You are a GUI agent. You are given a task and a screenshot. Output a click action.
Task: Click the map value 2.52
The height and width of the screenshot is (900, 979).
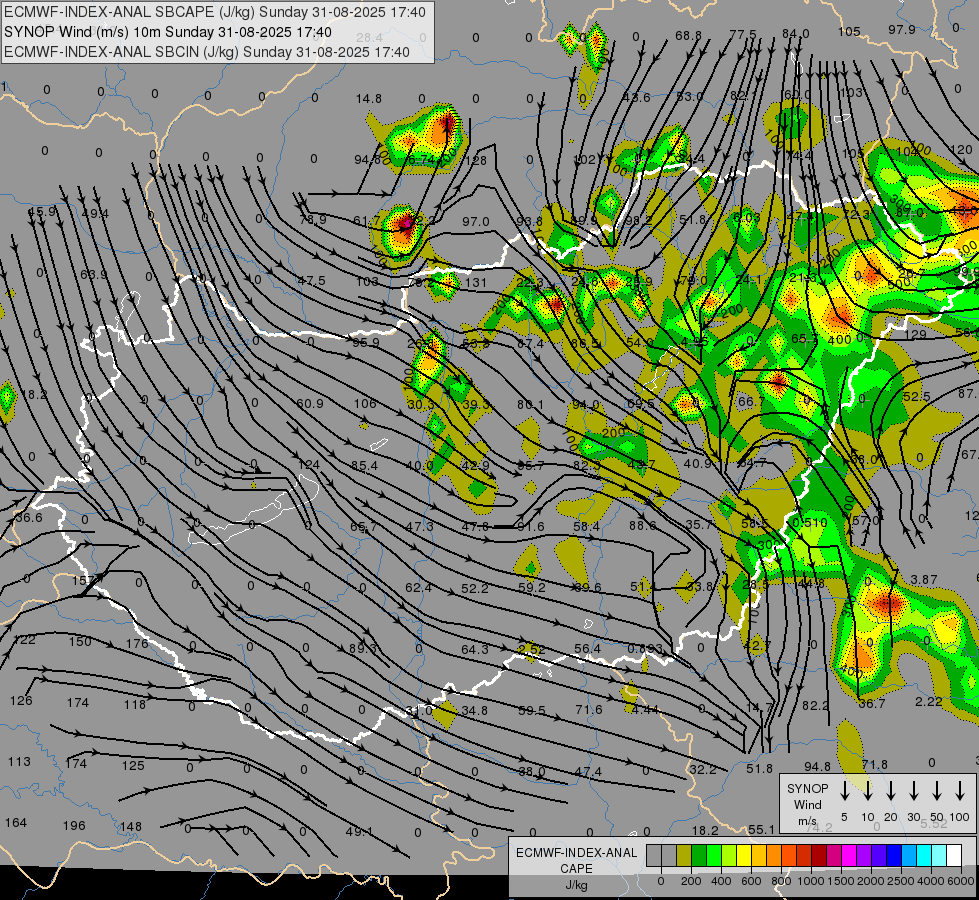pos(531,649)
